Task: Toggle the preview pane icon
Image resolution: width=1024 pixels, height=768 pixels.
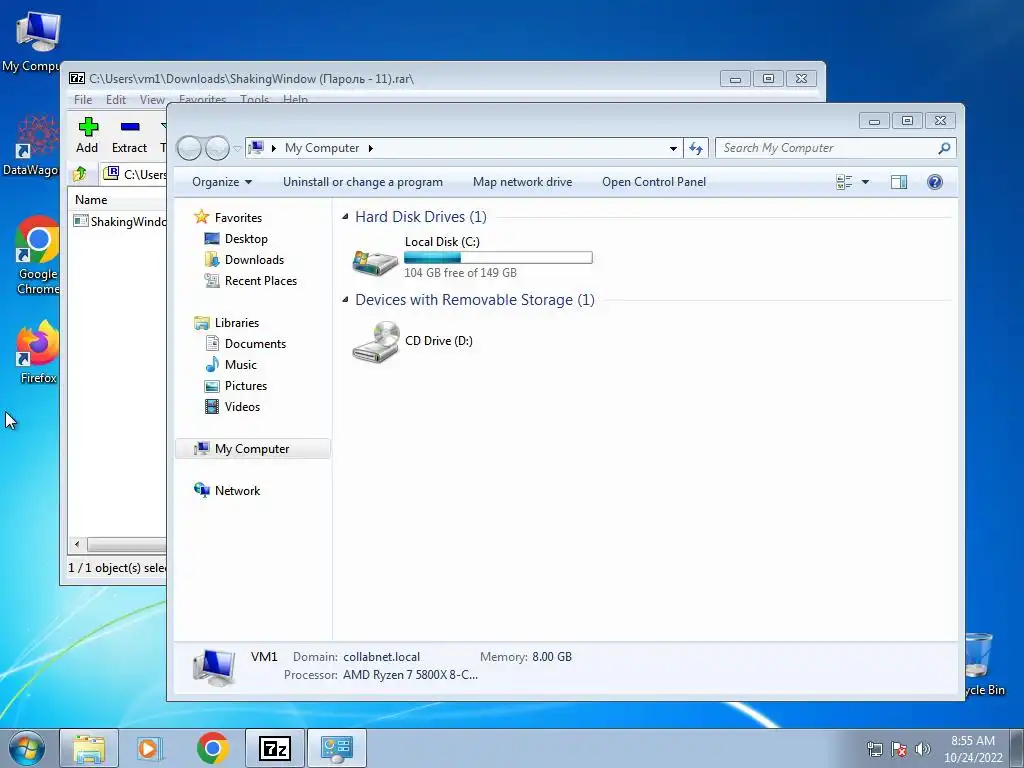Action: (x=899, y=182)
